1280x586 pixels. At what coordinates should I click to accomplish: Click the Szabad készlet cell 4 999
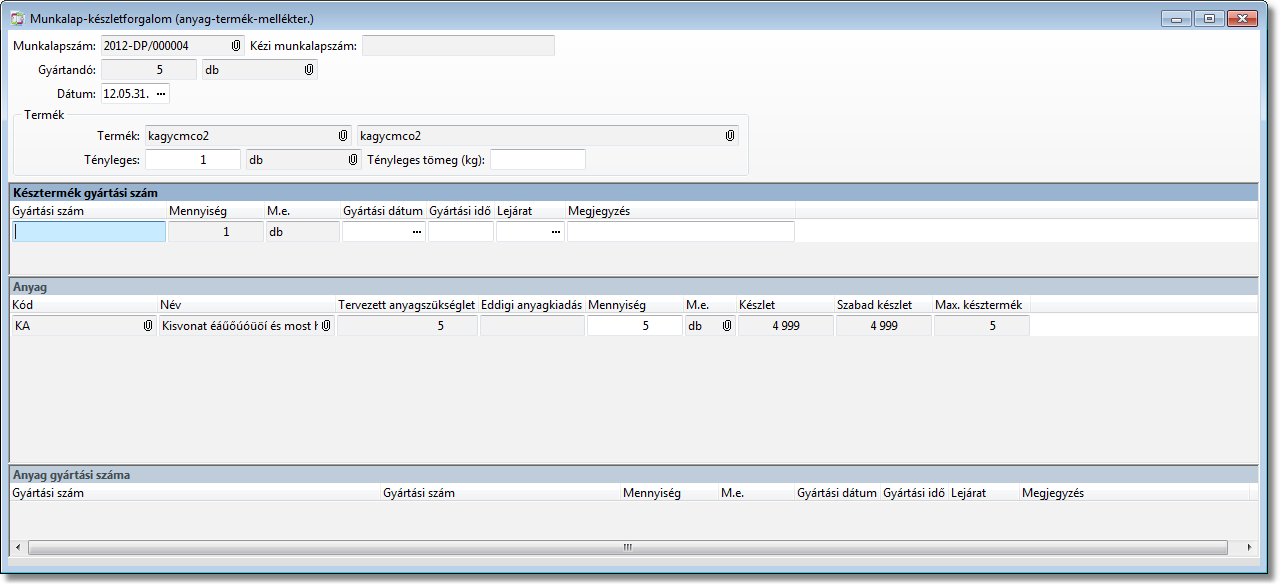pos(883,325)
